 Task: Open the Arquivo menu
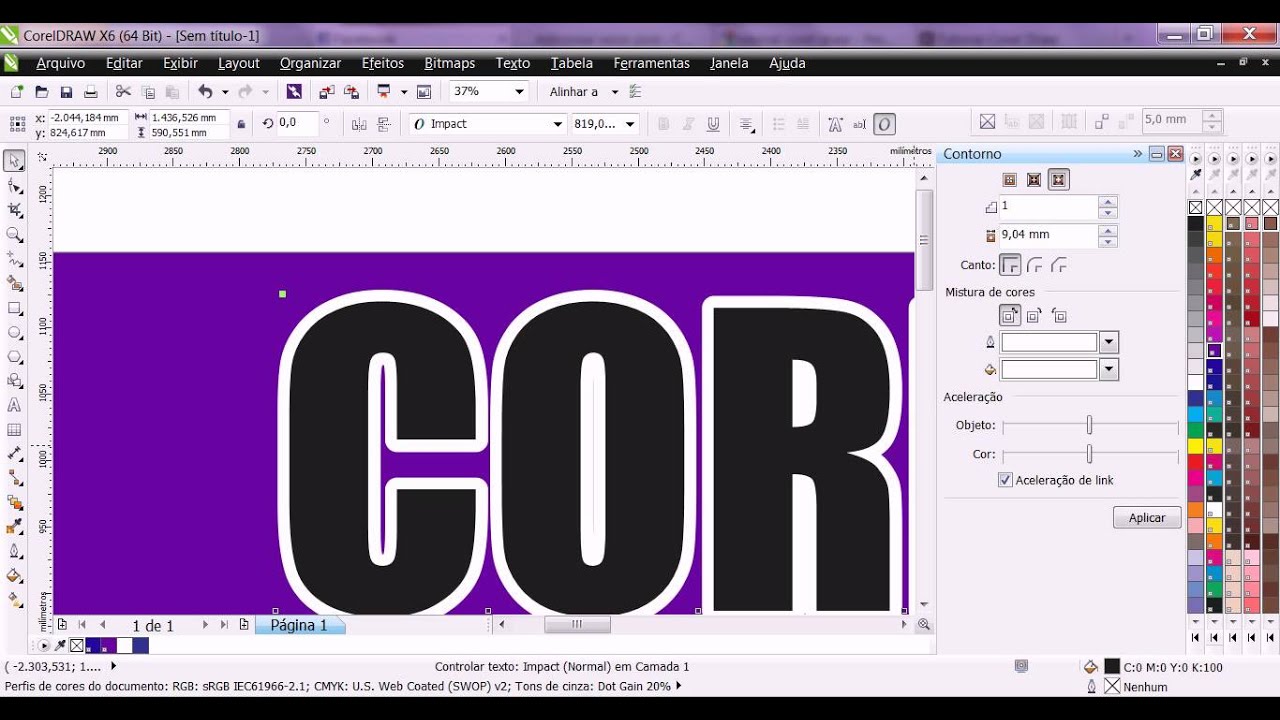61,63
